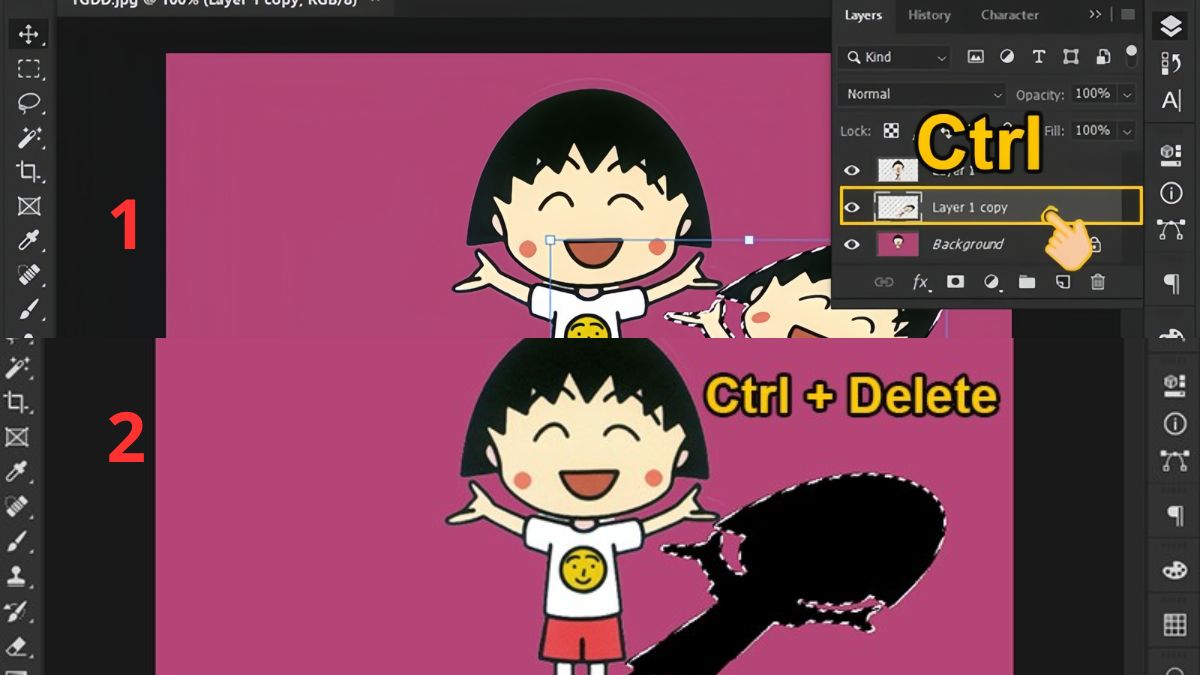The image size is (1200, 675).
Task: Open Paths panel icon in step 1 screenshot
Action: tap(1171, 229)
